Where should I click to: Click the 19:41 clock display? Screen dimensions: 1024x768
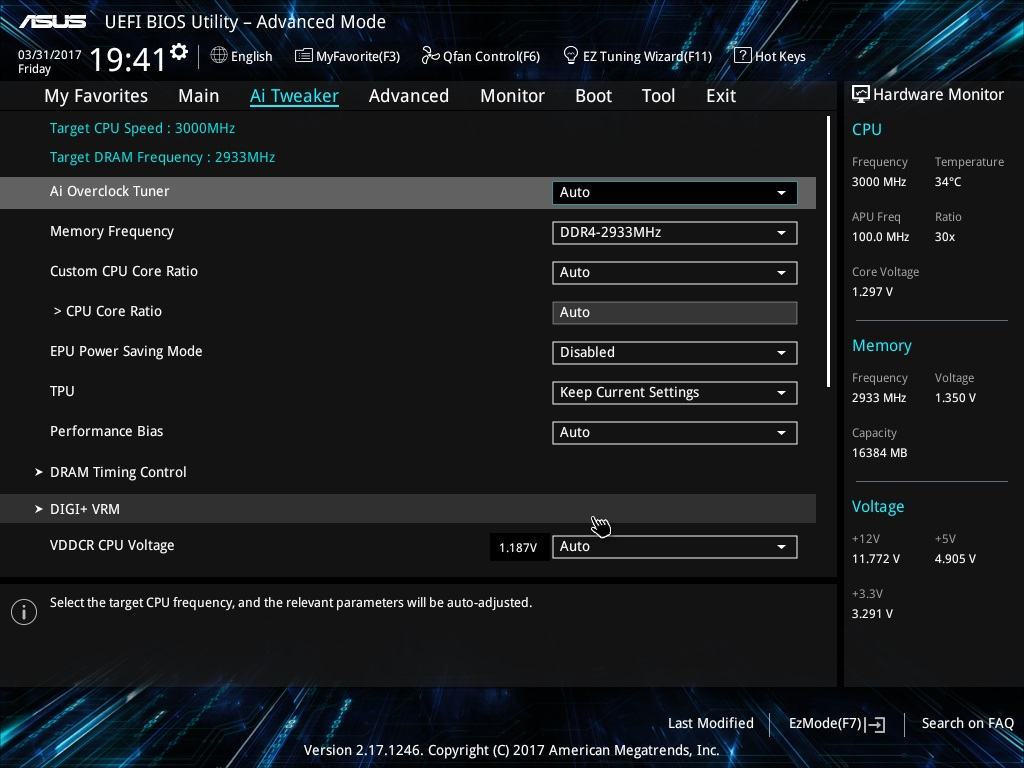click(127, 59)
